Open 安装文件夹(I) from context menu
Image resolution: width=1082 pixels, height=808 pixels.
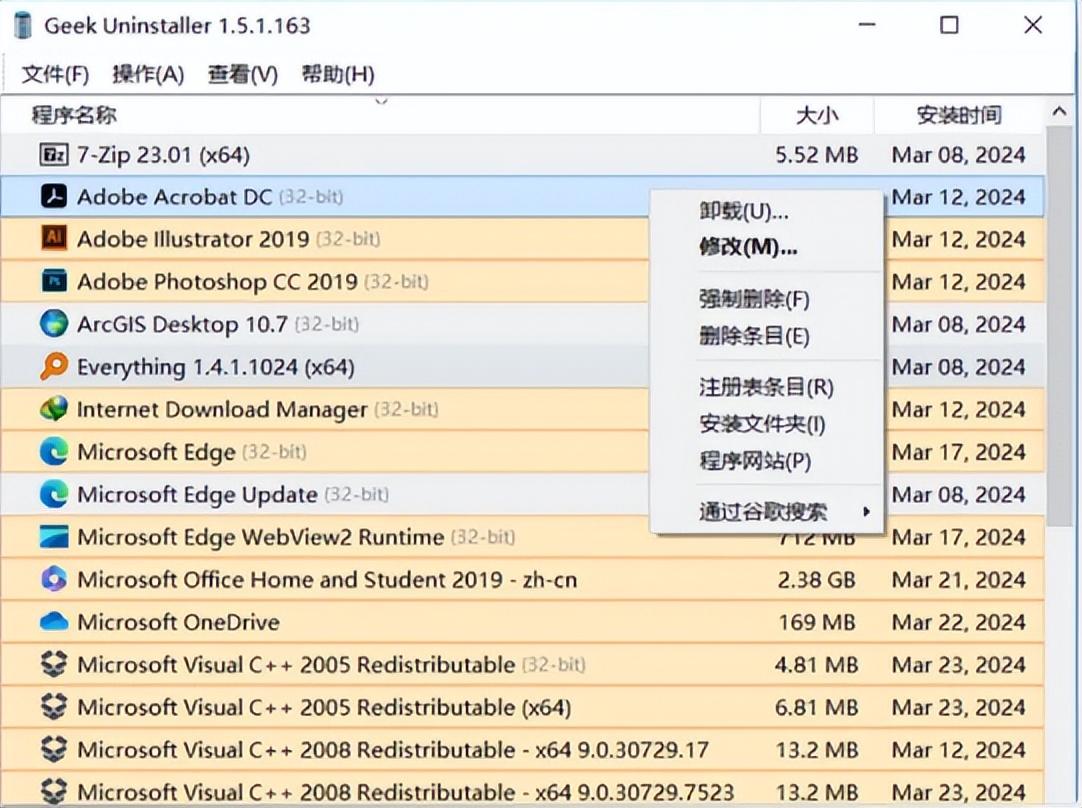point(762,424)
